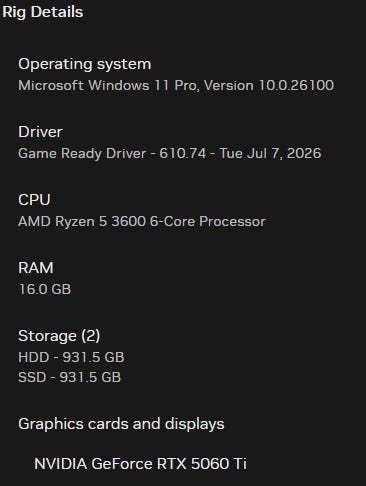366x486 pixels.
Task: Click the HDD - 931.5 GB entry
Action: (x=71, y=357)
